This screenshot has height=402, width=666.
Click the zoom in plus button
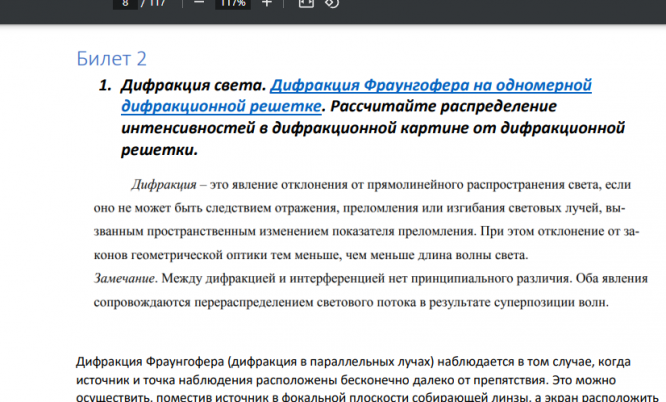point(266,3)
